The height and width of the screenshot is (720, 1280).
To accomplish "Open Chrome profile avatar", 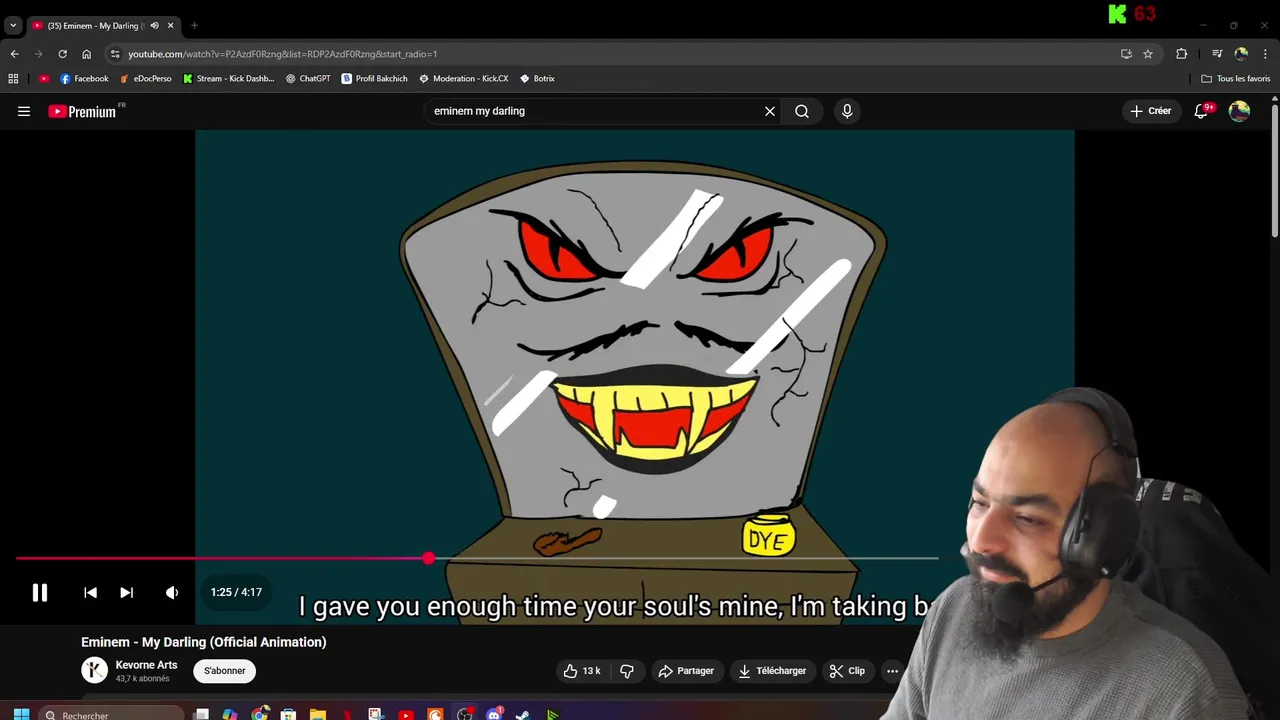I will pos(1242,54).
